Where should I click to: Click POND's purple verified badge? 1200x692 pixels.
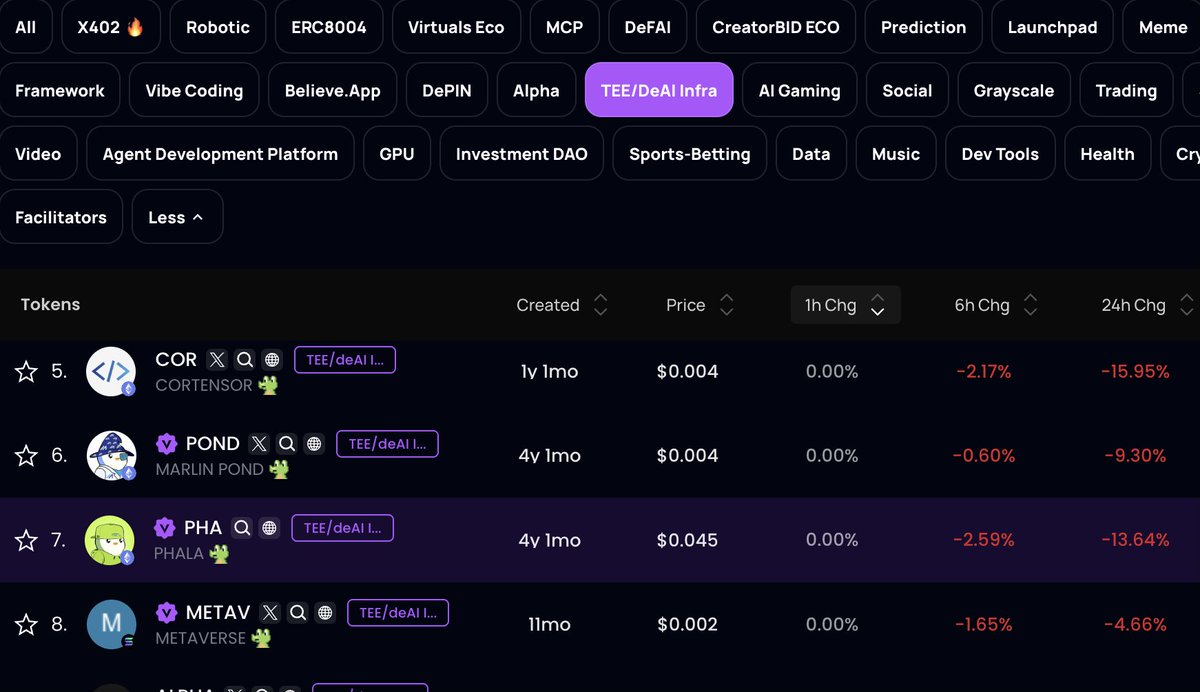(166, 444)
